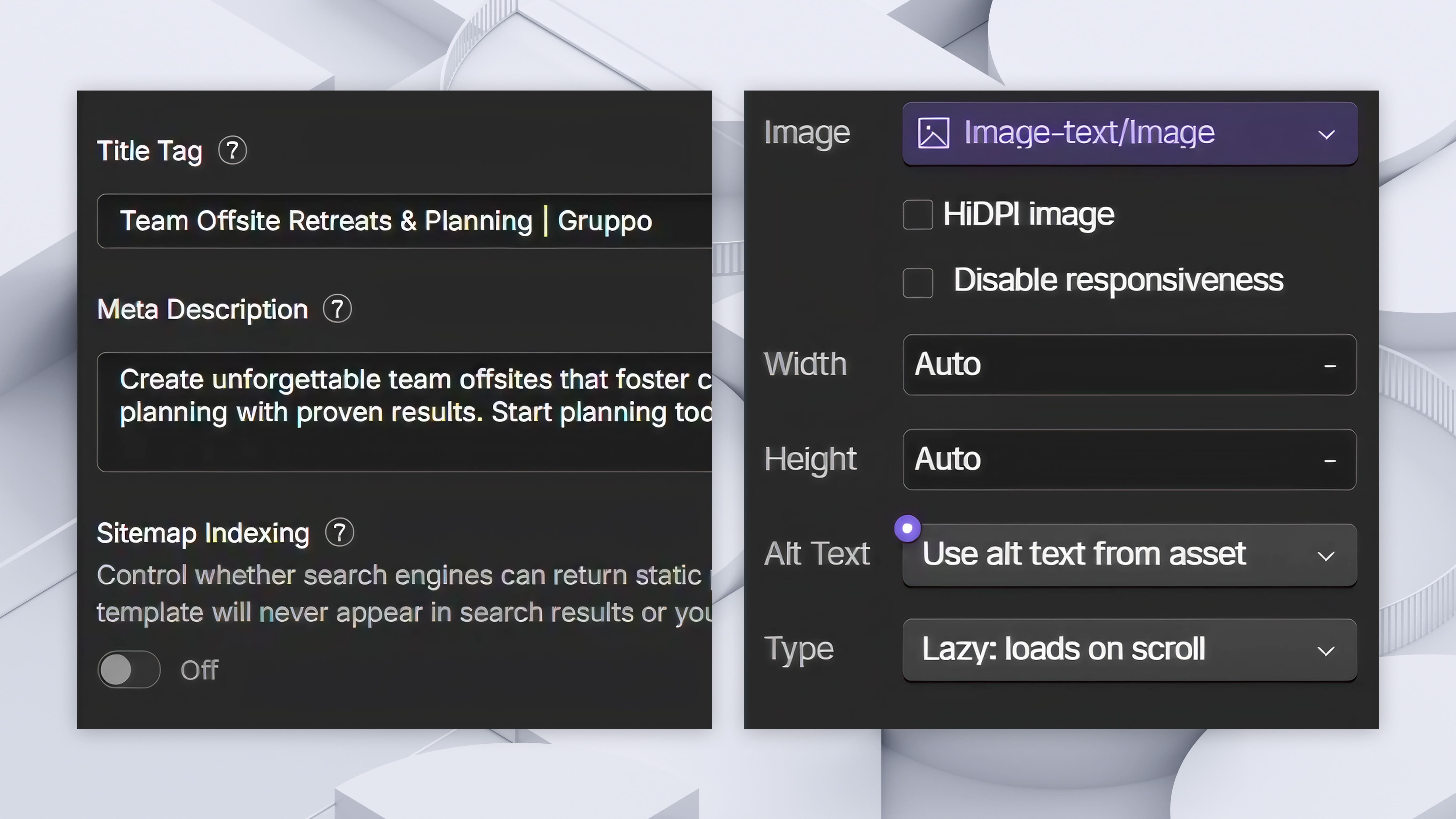This screenshot has width=1456, height=819.
Task: Enable the HiDPI image checkbox
Action: 917,215
